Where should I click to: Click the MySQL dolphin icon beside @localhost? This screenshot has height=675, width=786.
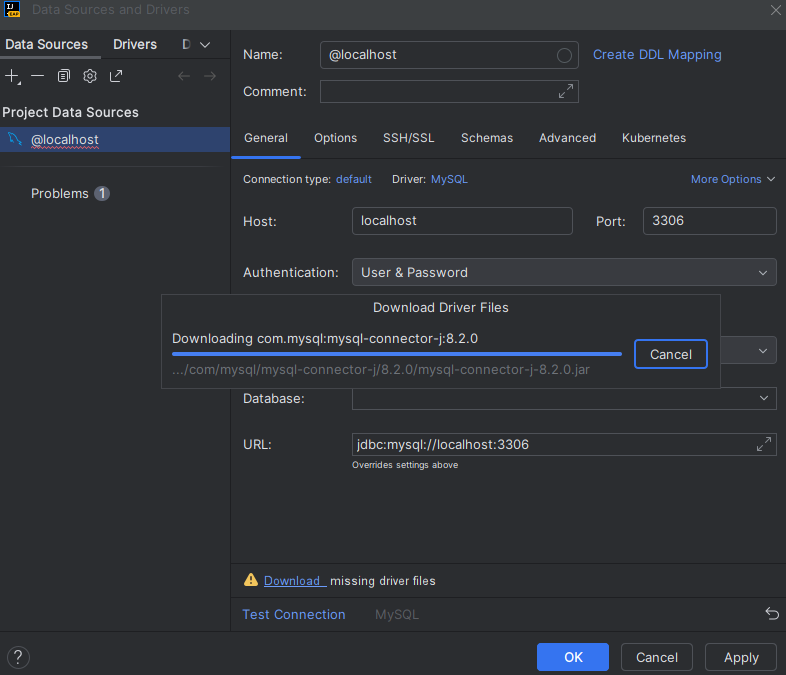click(x=16, y=139)
